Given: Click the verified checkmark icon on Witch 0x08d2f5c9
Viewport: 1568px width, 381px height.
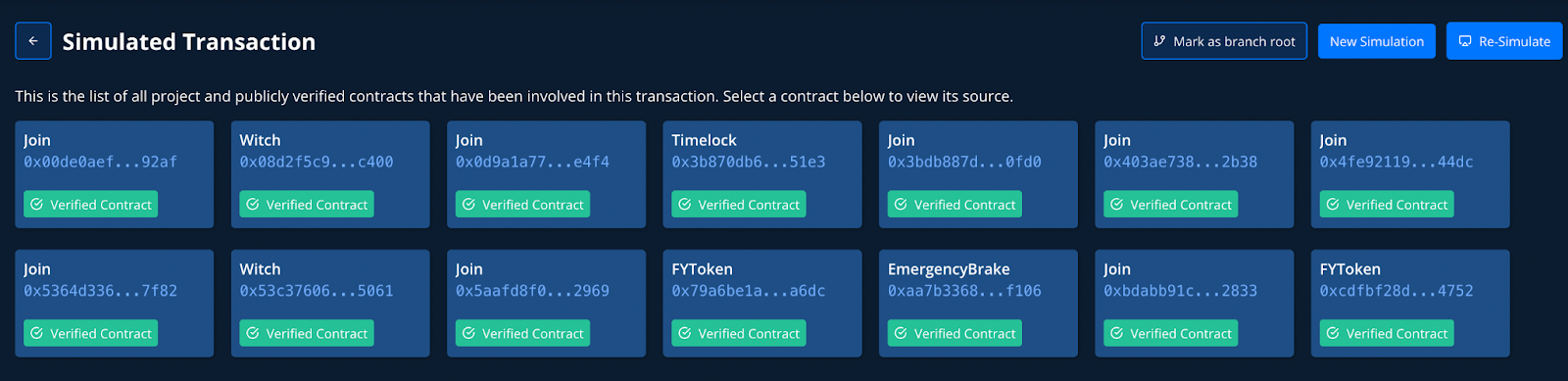Looking at the screenshot, I should pyautogui.click(x=253, y=205).
